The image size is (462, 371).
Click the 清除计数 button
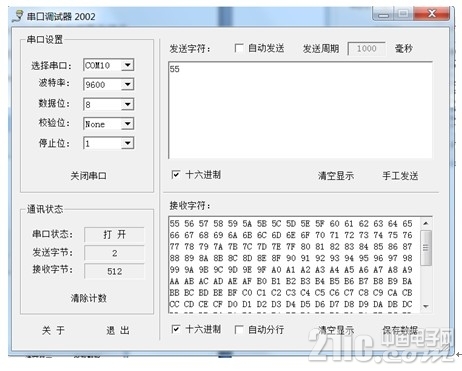(88, 298)
